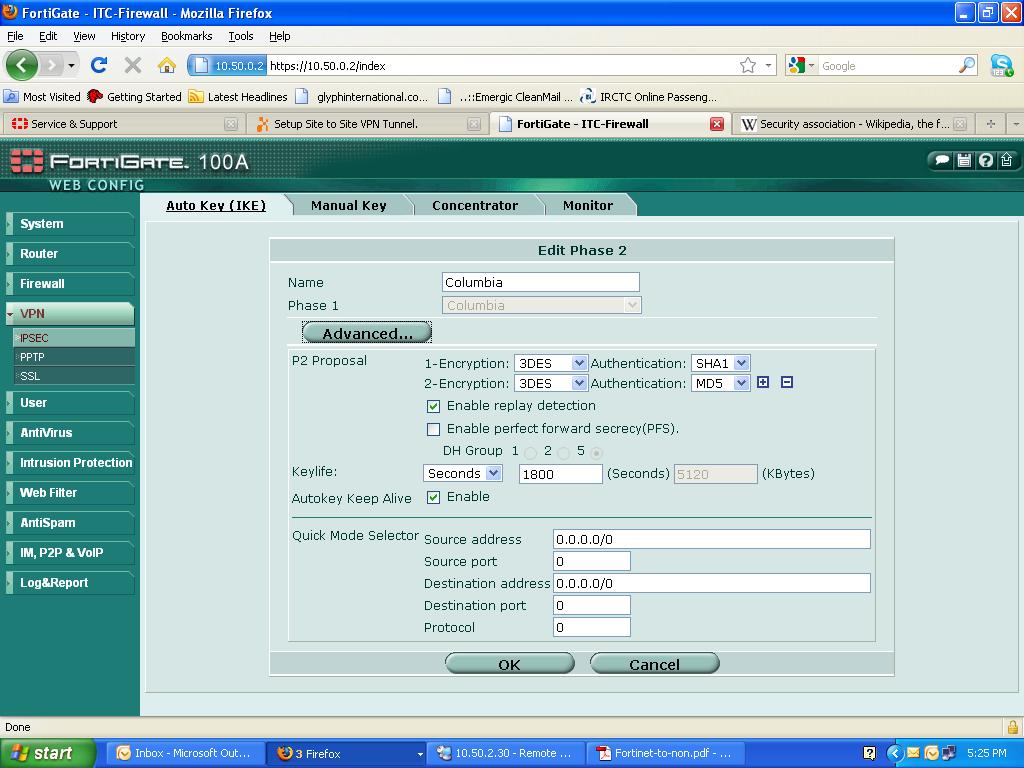Click the contact support chat bubble icon

coord(942,160)
